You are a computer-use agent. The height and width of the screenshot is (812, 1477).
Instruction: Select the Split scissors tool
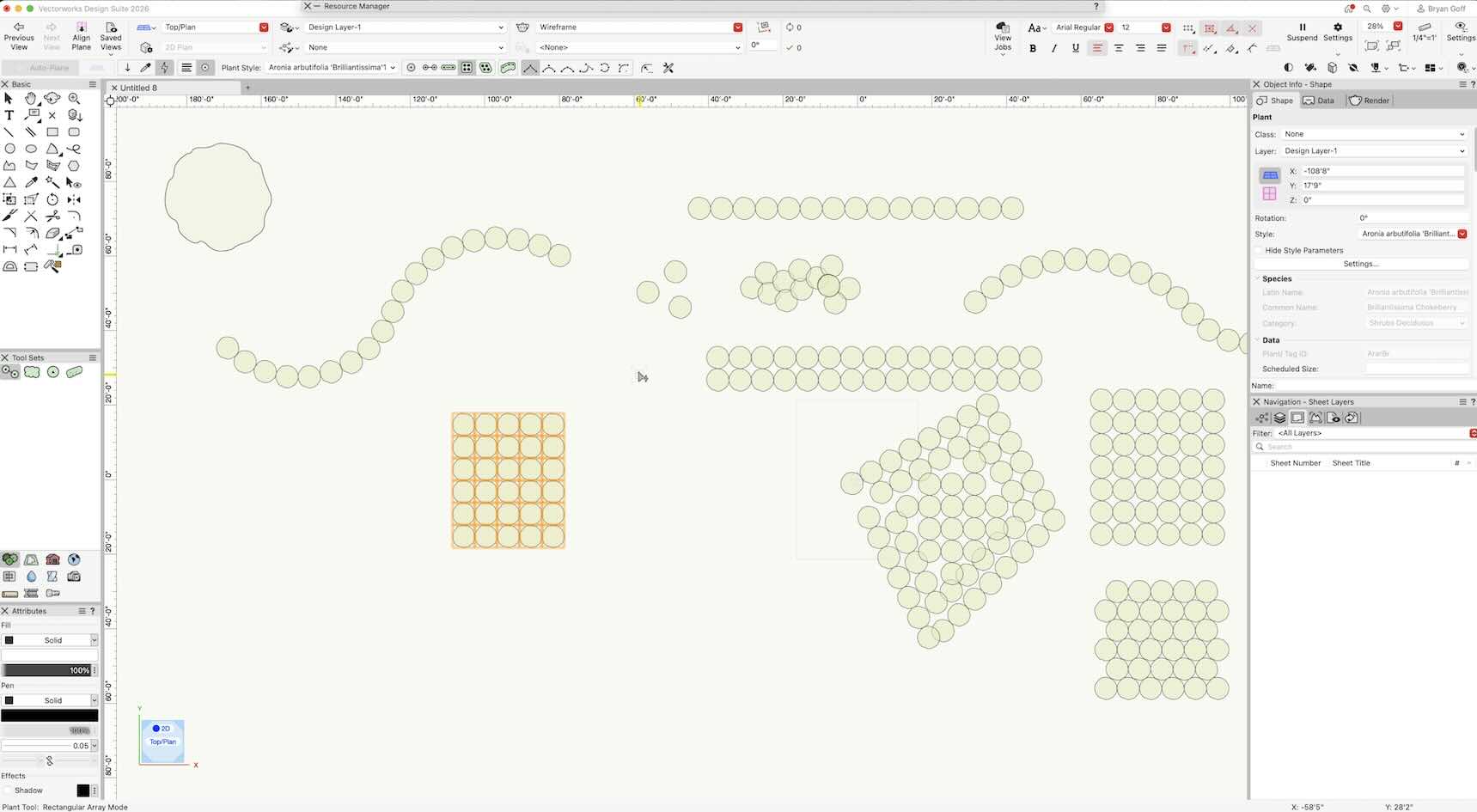pos(52,216)
